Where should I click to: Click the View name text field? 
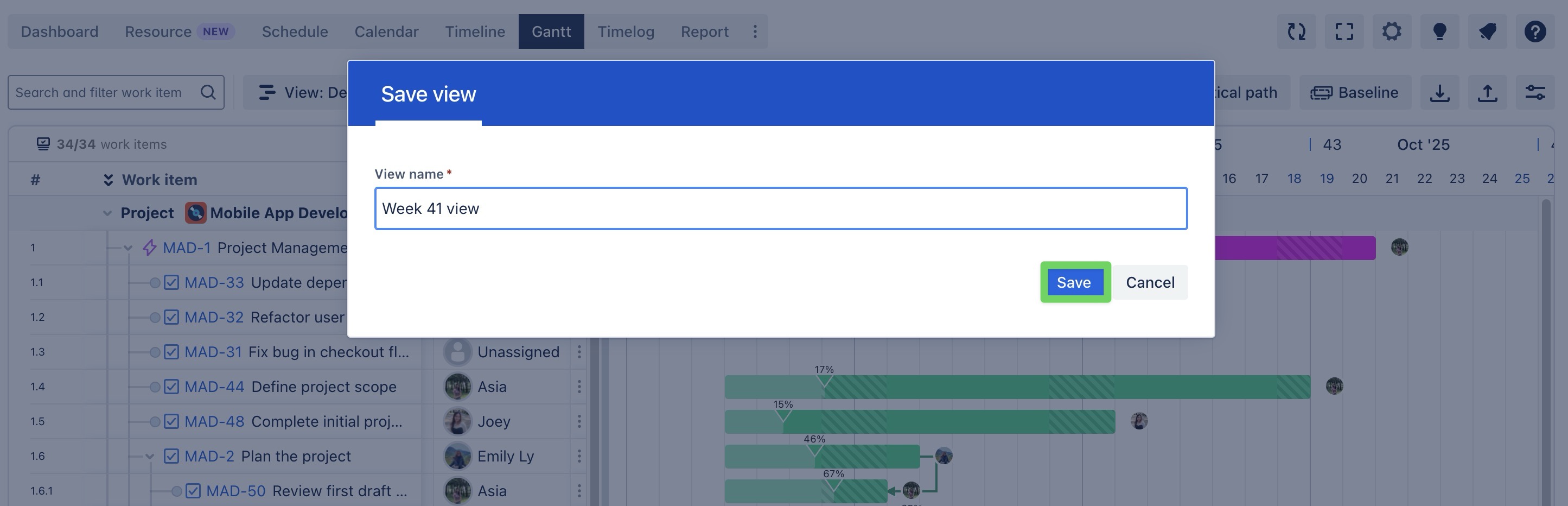pyautogui.click(x=780, y=208)
